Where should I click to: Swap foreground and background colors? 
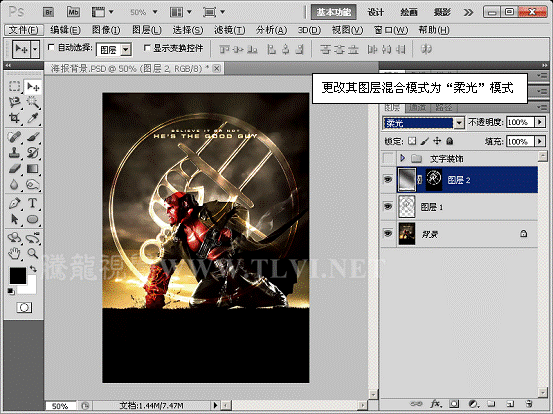tap(33, 268)
